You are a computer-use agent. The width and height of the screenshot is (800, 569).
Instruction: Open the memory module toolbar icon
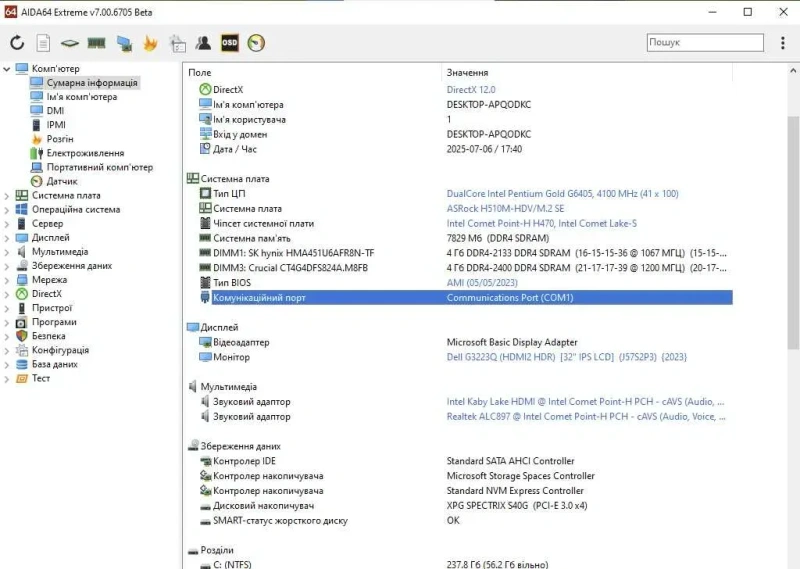tap(96, 43)
